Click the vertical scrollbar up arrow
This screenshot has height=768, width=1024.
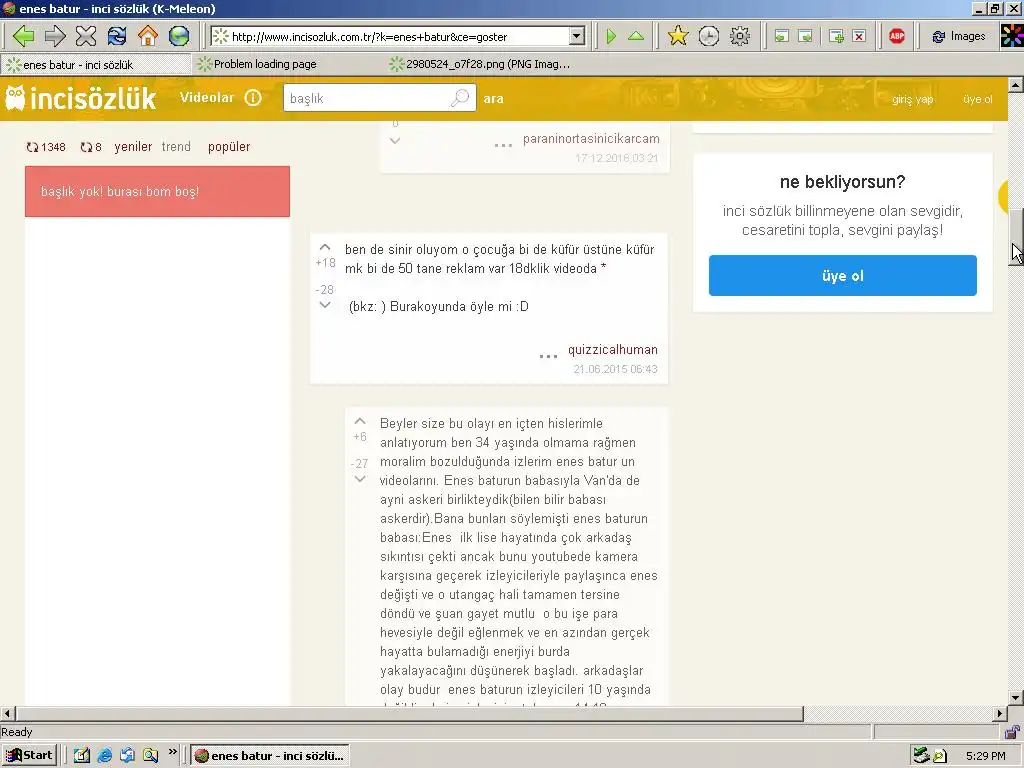pos(1016,85)
